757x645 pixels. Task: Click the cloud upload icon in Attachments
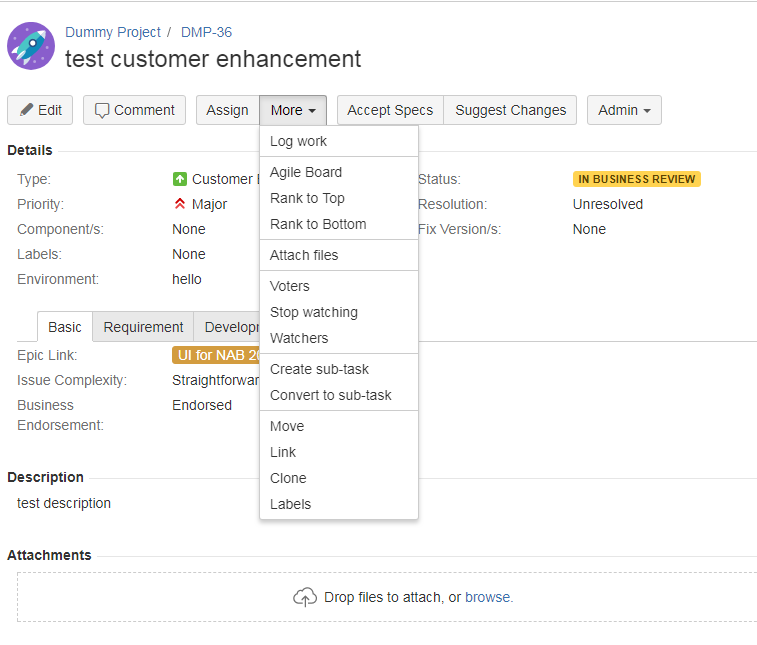point(304,597)
